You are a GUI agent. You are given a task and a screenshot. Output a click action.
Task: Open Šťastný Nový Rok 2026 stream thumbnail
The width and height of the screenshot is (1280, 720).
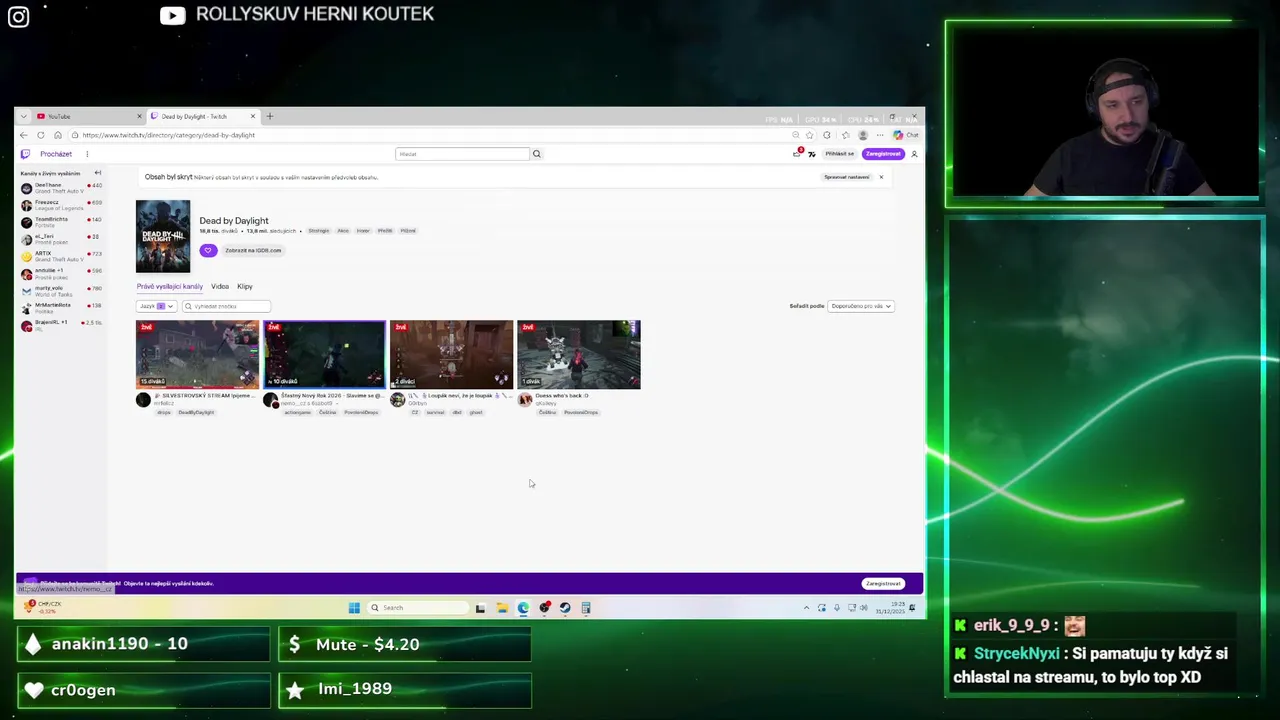click(324, 354)
